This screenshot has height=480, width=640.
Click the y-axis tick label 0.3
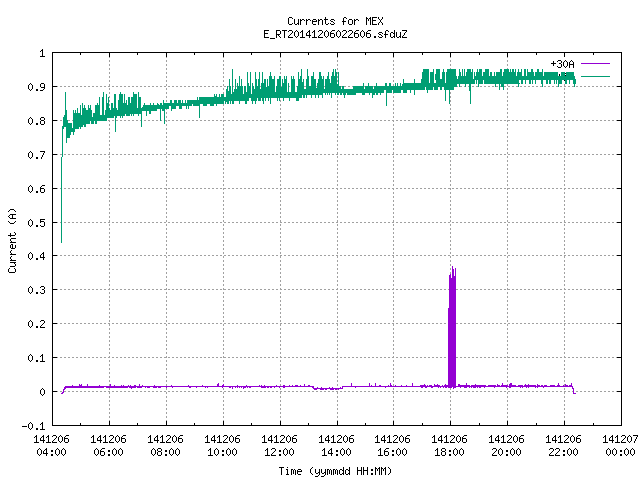pos(36,290)
